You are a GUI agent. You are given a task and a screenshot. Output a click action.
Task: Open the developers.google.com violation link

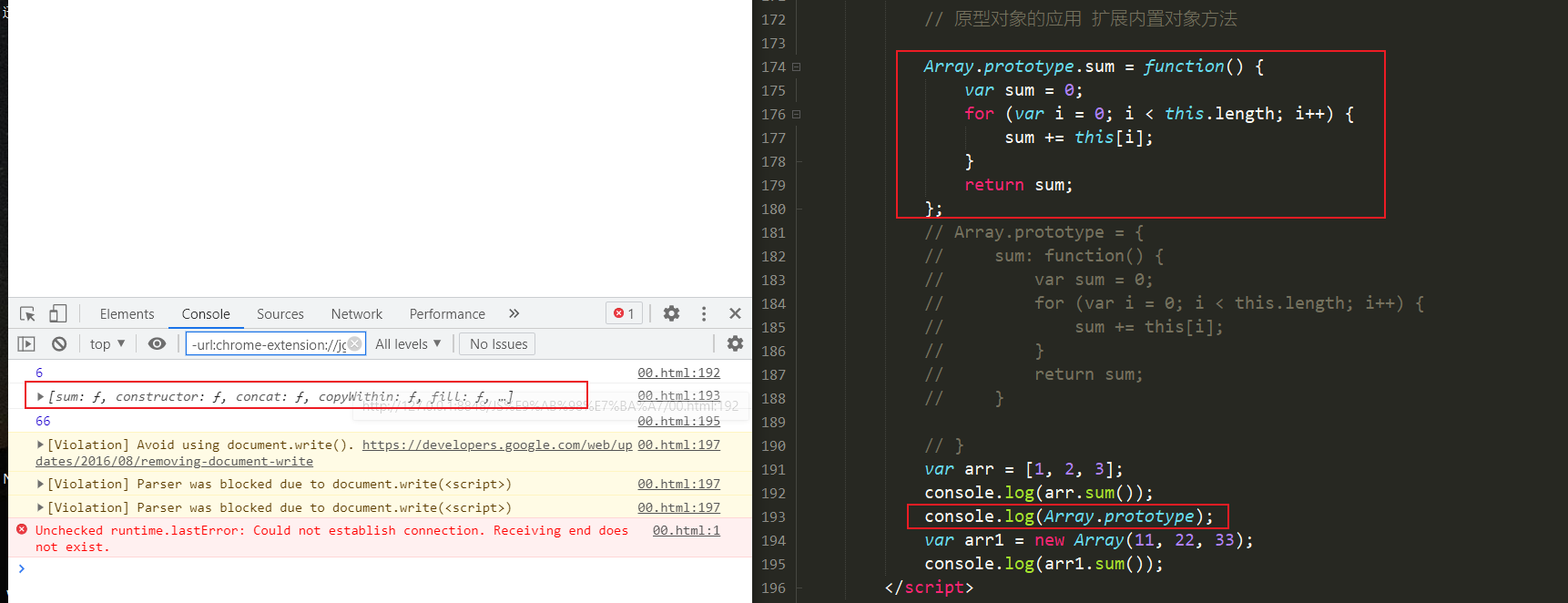tap(497, 445)
